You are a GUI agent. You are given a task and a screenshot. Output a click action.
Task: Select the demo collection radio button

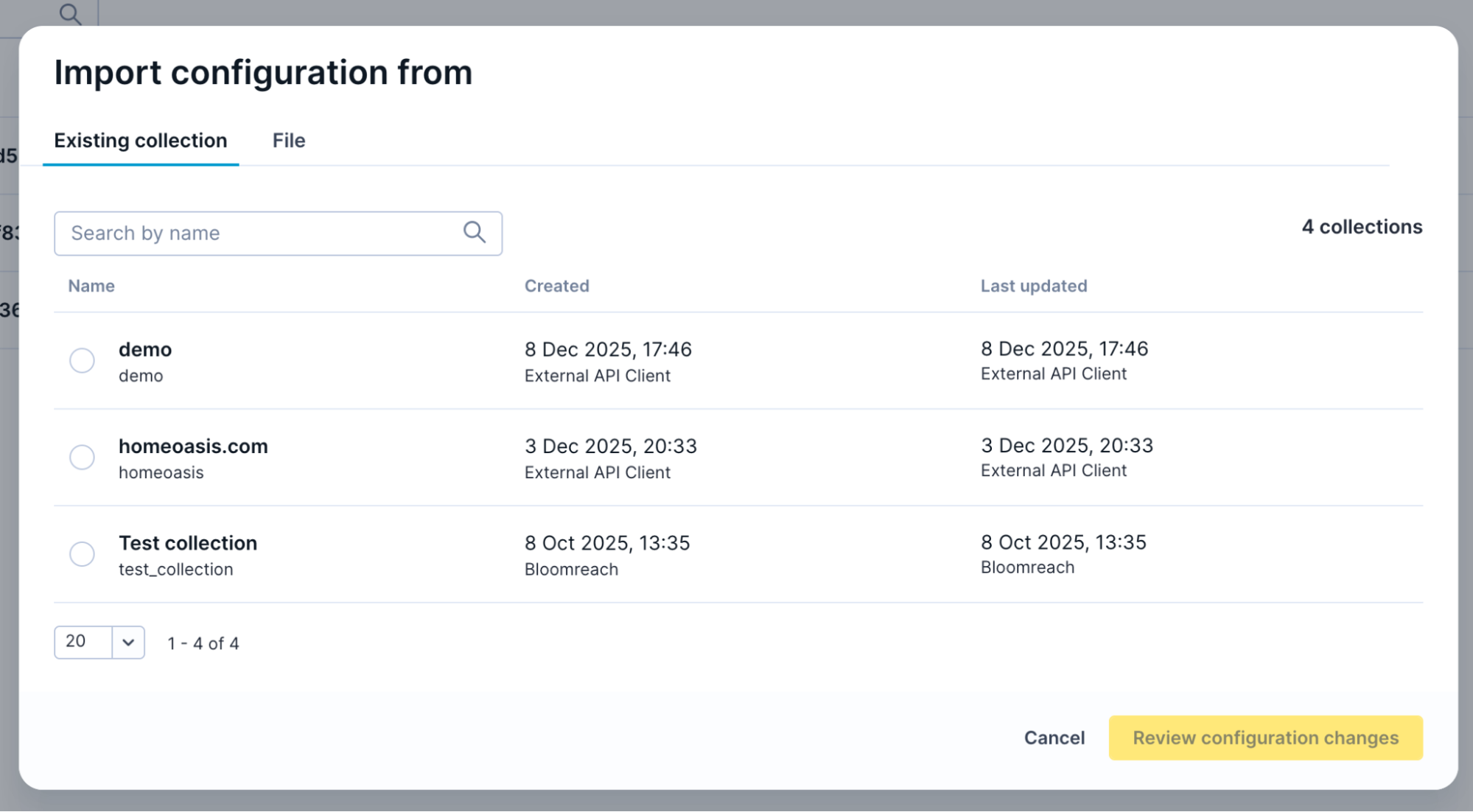[x=82, y=360]
